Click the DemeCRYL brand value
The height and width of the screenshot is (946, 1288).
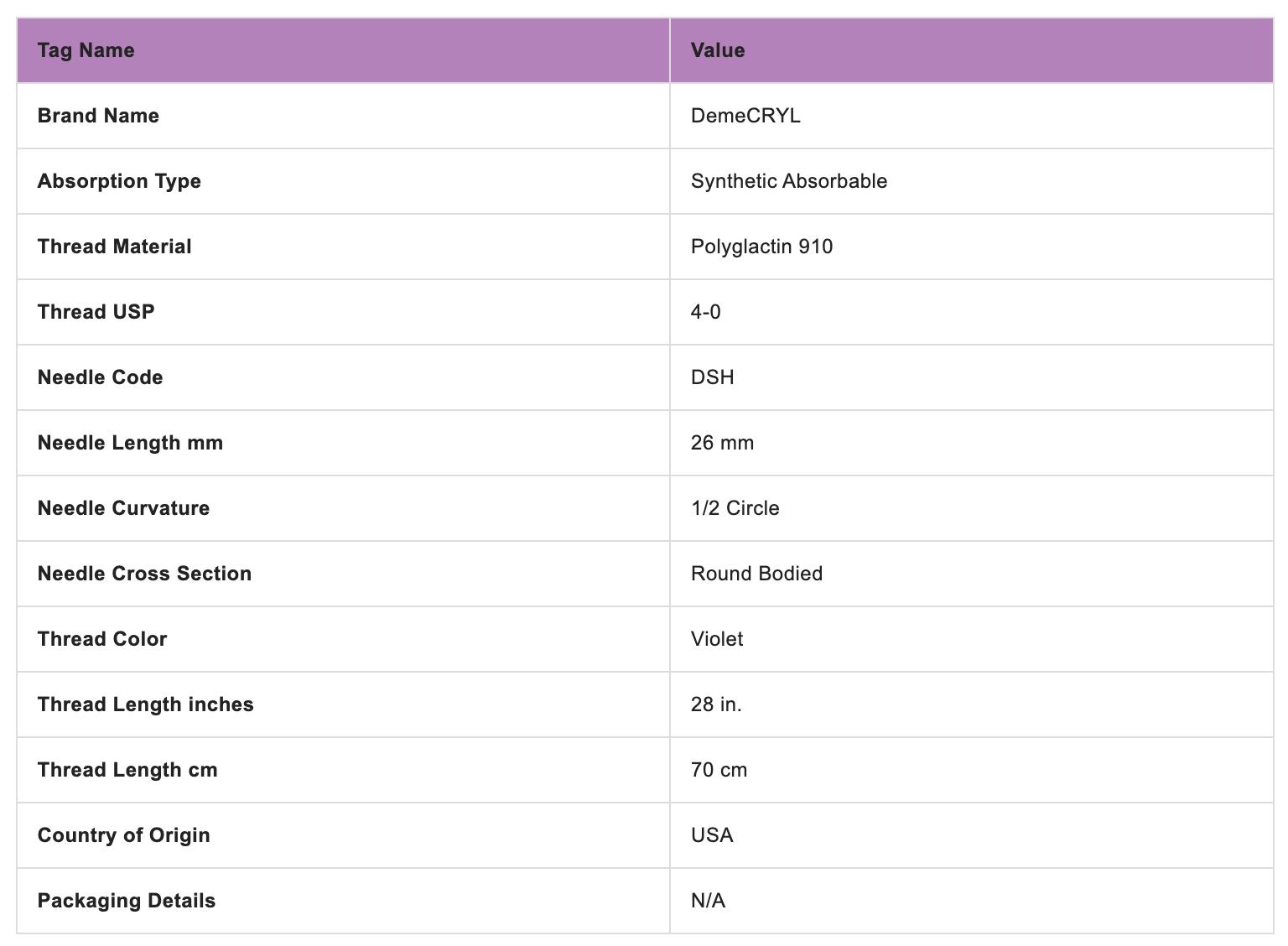745,116
